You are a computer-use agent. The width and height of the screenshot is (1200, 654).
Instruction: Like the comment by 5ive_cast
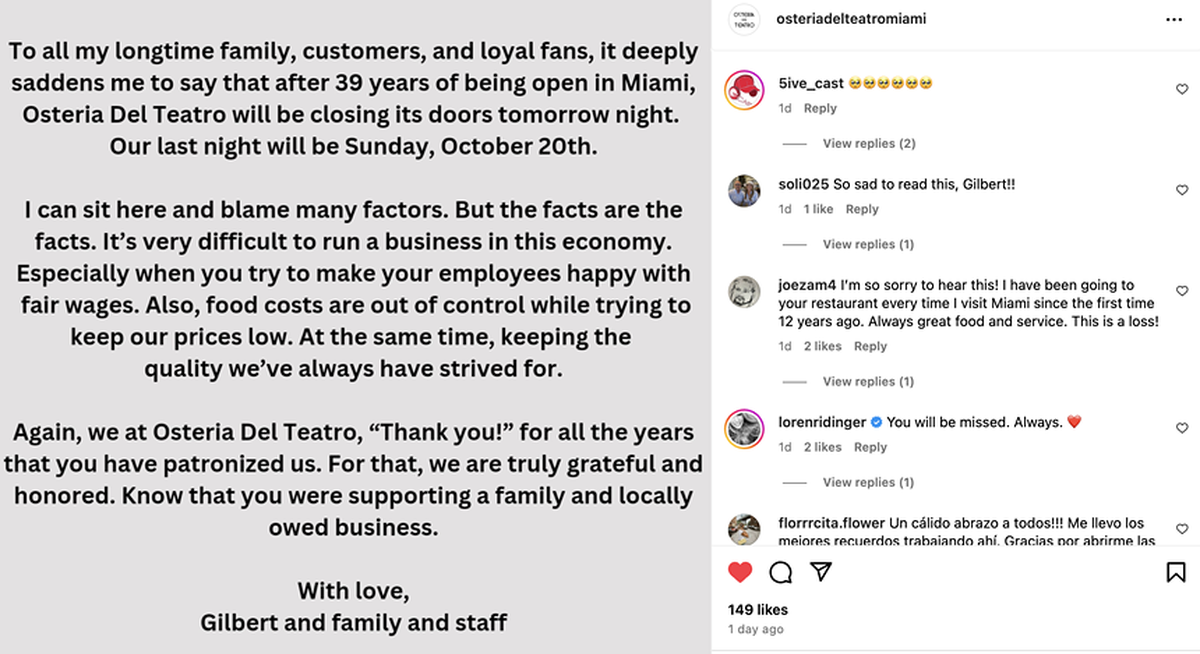(1182, 89)
